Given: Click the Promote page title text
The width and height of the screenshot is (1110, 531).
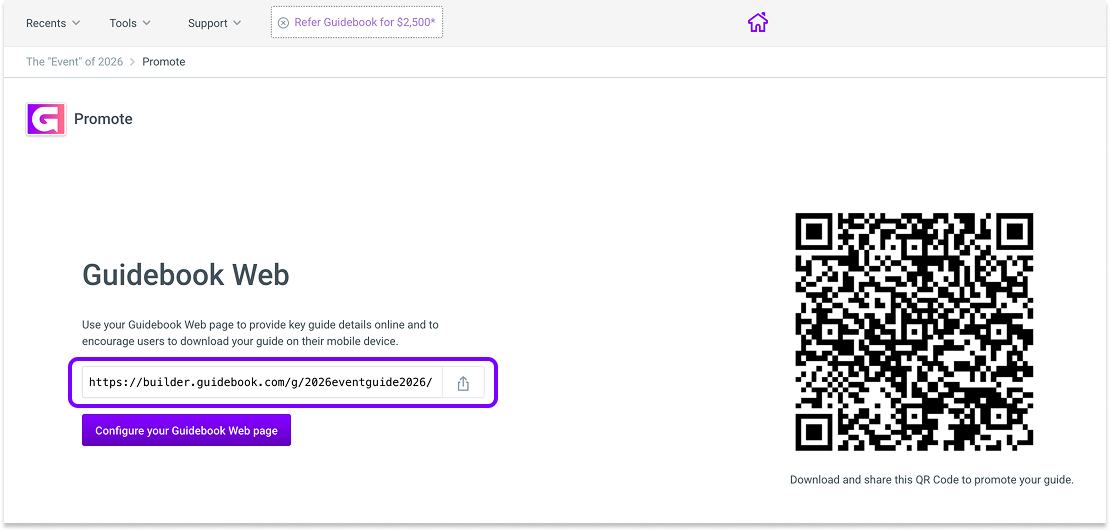Looking at the screenshot, I should point(103,119).
